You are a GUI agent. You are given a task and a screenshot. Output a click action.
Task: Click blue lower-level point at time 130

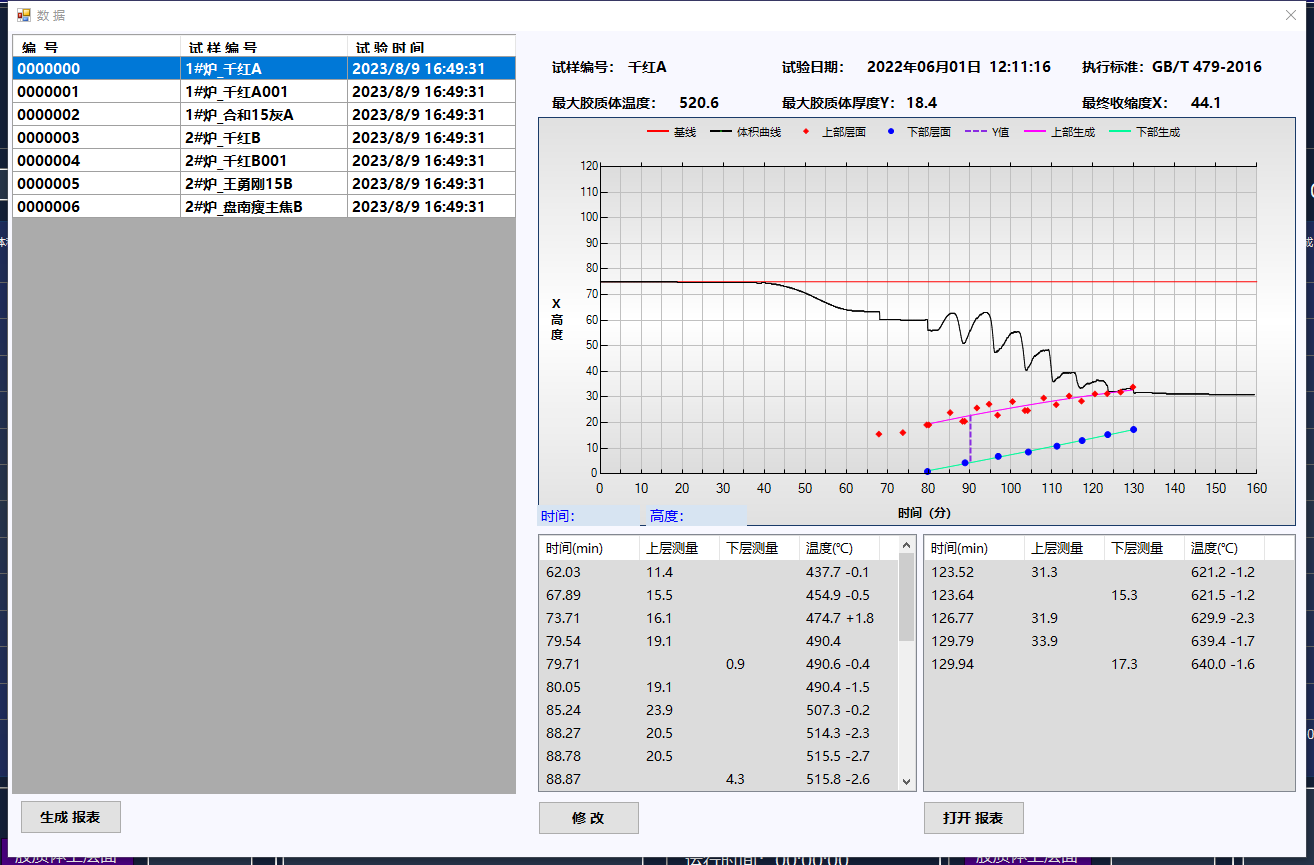click(1133, 429)
